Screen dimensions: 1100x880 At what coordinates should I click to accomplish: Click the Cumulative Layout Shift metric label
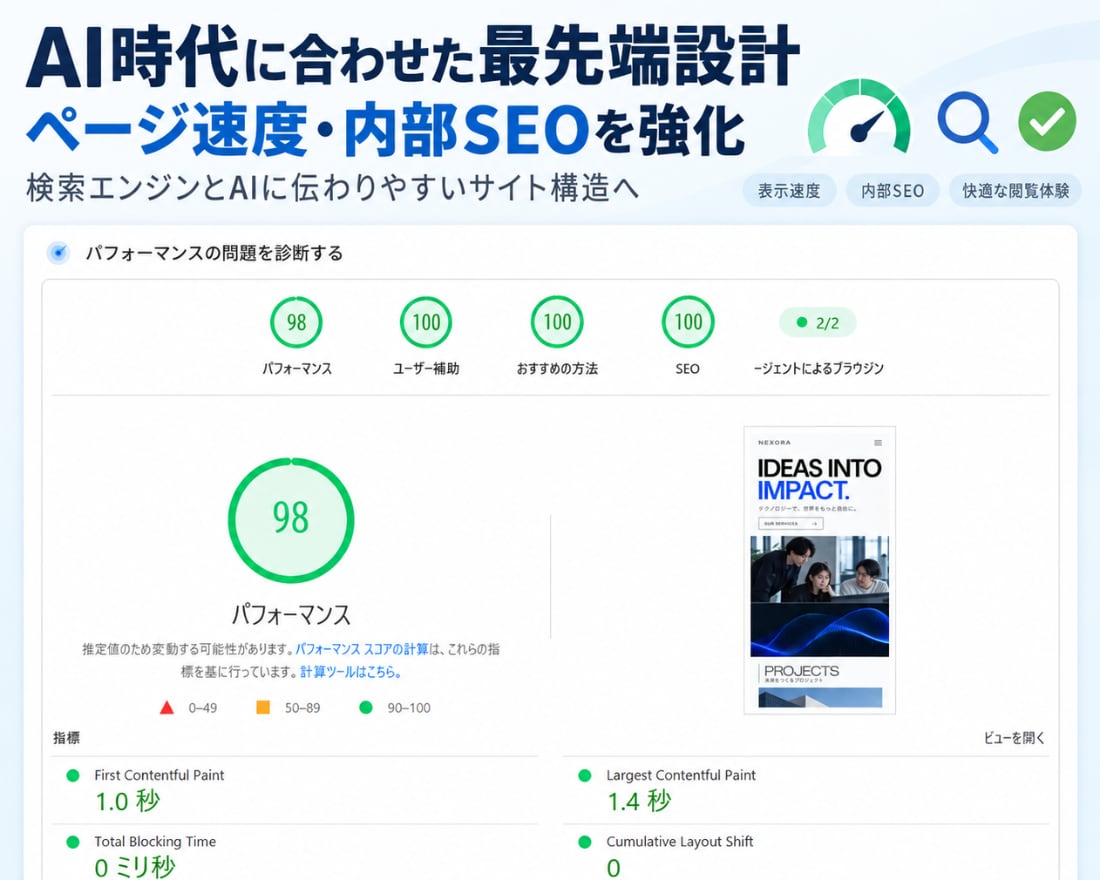tap(680, 841)
